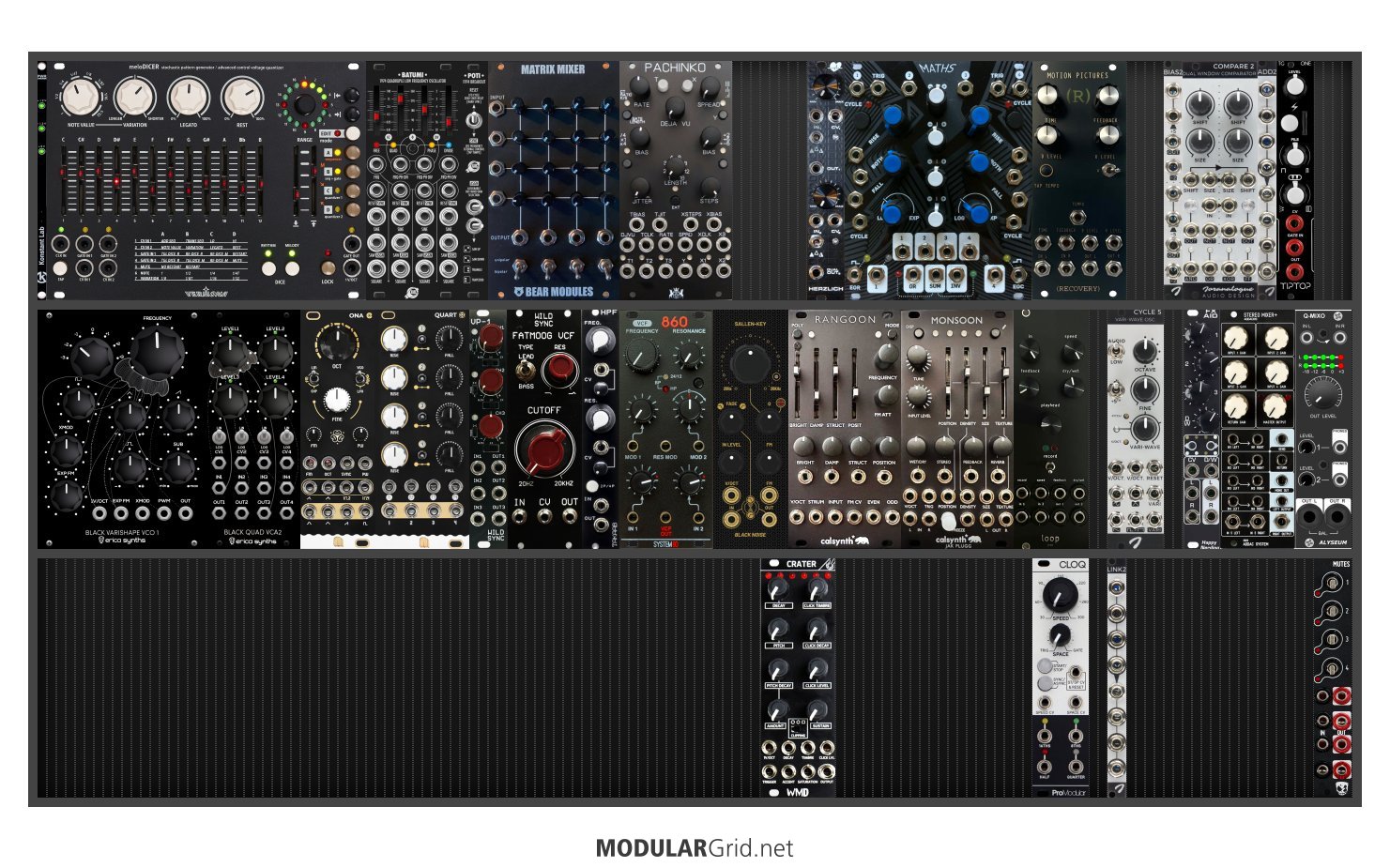Click the meloDICER TAP button
The height and width of the screenshot is (868, 1390).
coord(61,268)
